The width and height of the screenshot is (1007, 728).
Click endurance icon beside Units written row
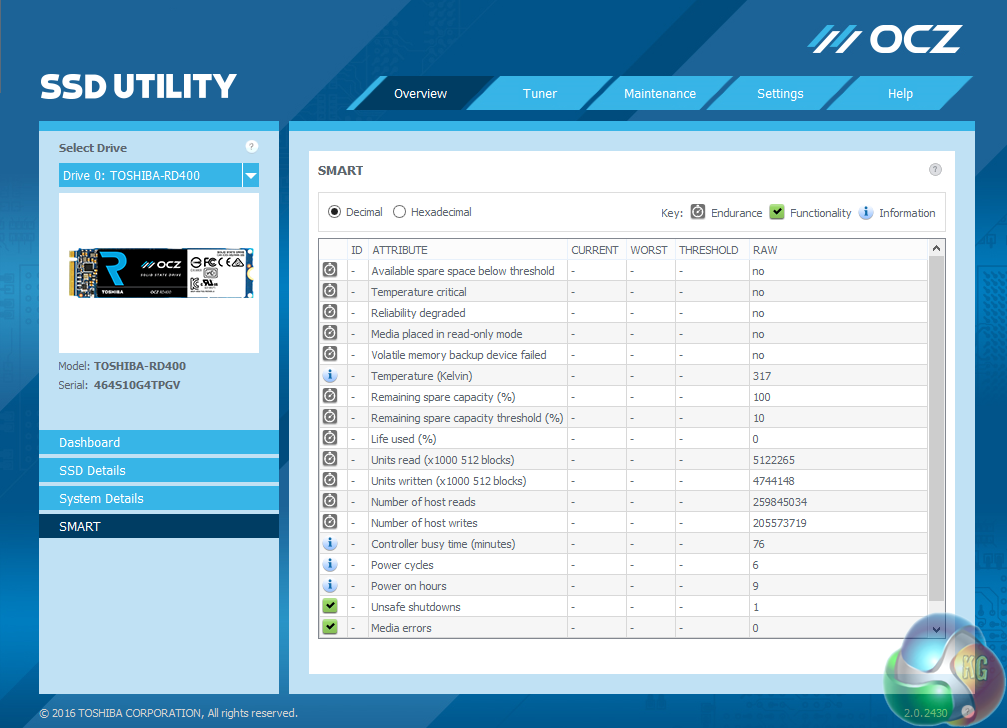[x=330, y=480]
